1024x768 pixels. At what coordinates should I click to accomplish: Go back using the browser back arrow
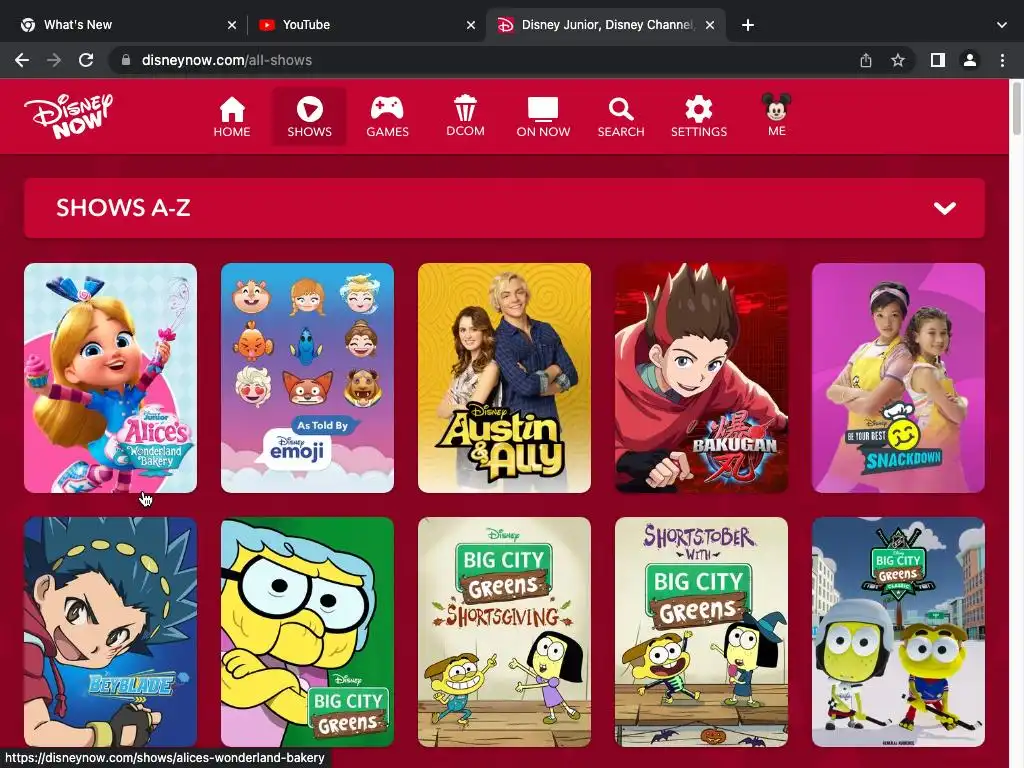pyautogui.click(x=22, y=60)
